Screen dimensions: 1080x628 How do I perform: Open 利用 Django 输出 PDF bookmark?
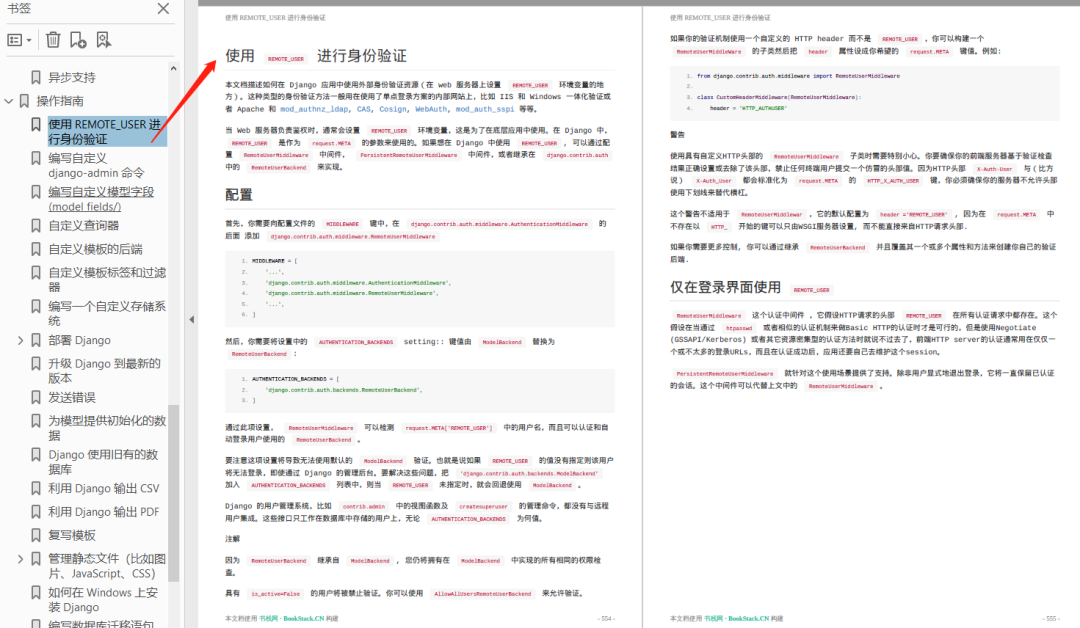pyautogui.click(x=103, y=512)
